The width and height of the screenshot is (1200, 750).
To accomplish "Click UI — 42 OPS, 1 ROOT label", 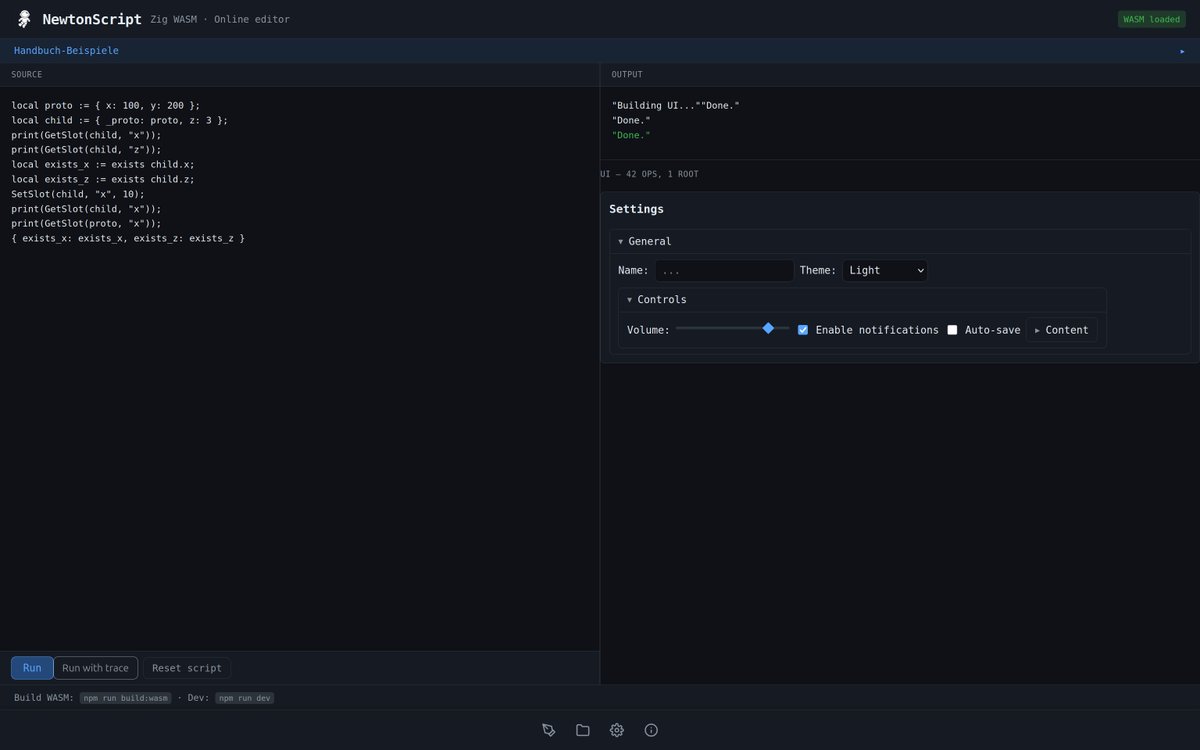I will (x=649, y=174).
